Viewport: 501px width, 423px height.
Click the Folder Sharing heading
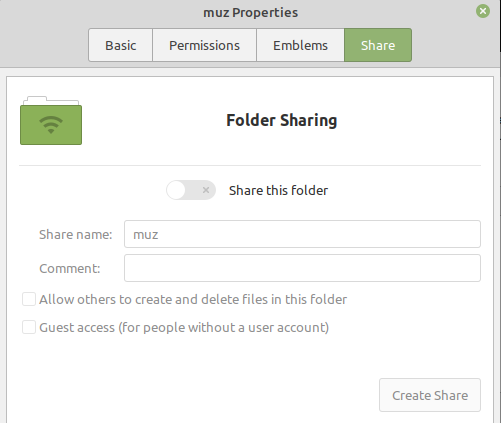point(282,120)
